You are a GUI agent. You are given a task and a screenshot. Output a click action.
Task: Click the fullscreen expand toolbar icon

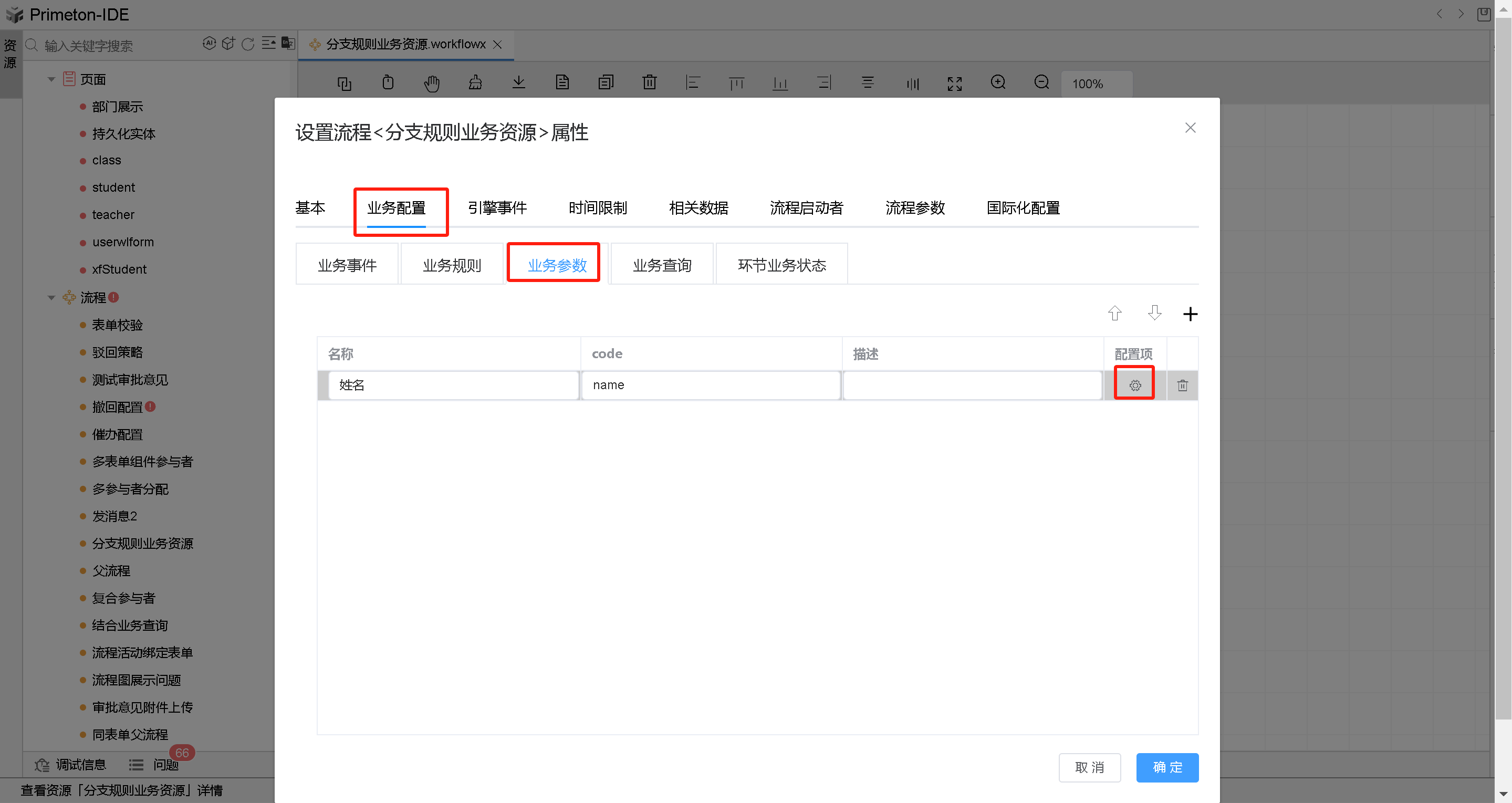pyautogui.click(x=954, y=84)
